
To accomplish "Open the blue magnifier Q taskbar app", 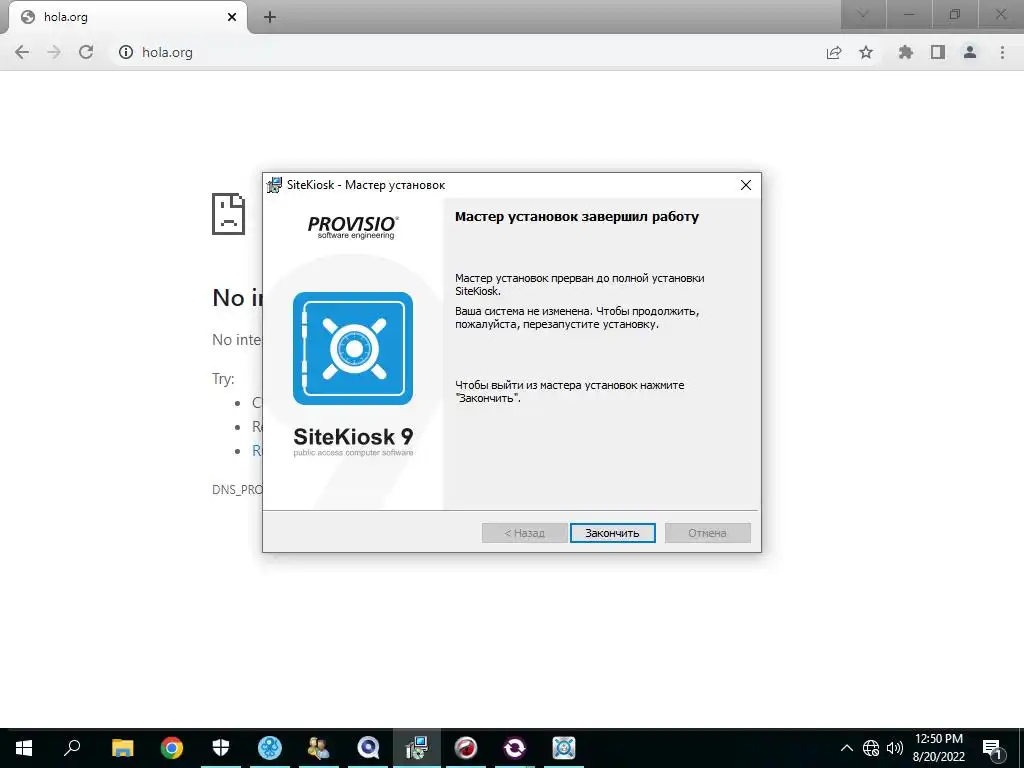I will pos(368,748).
